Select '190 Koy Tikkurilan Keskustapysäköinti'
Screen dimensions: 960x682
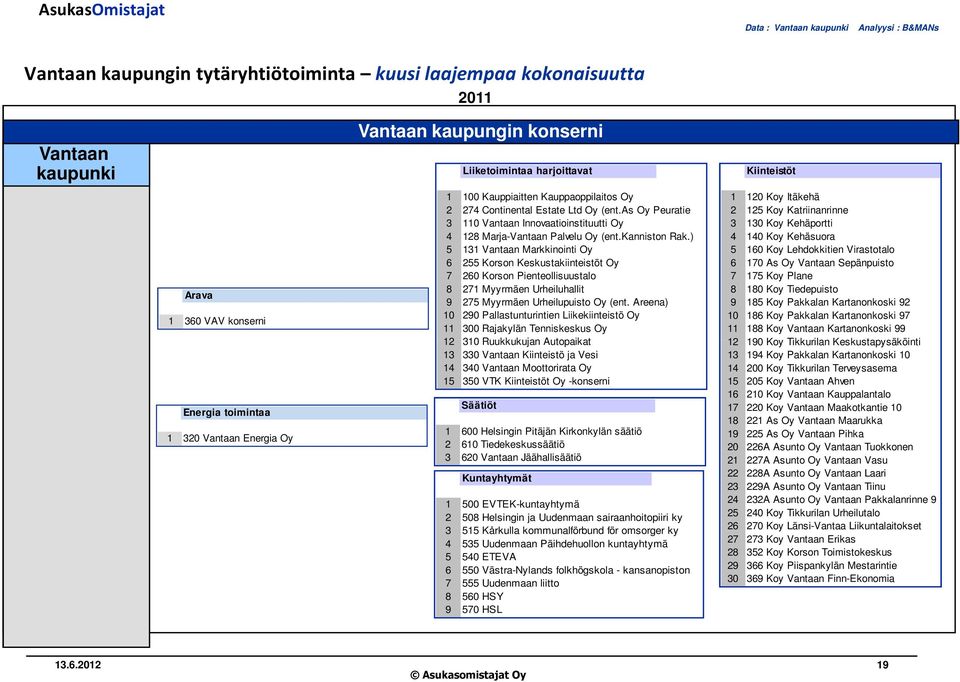833,342
